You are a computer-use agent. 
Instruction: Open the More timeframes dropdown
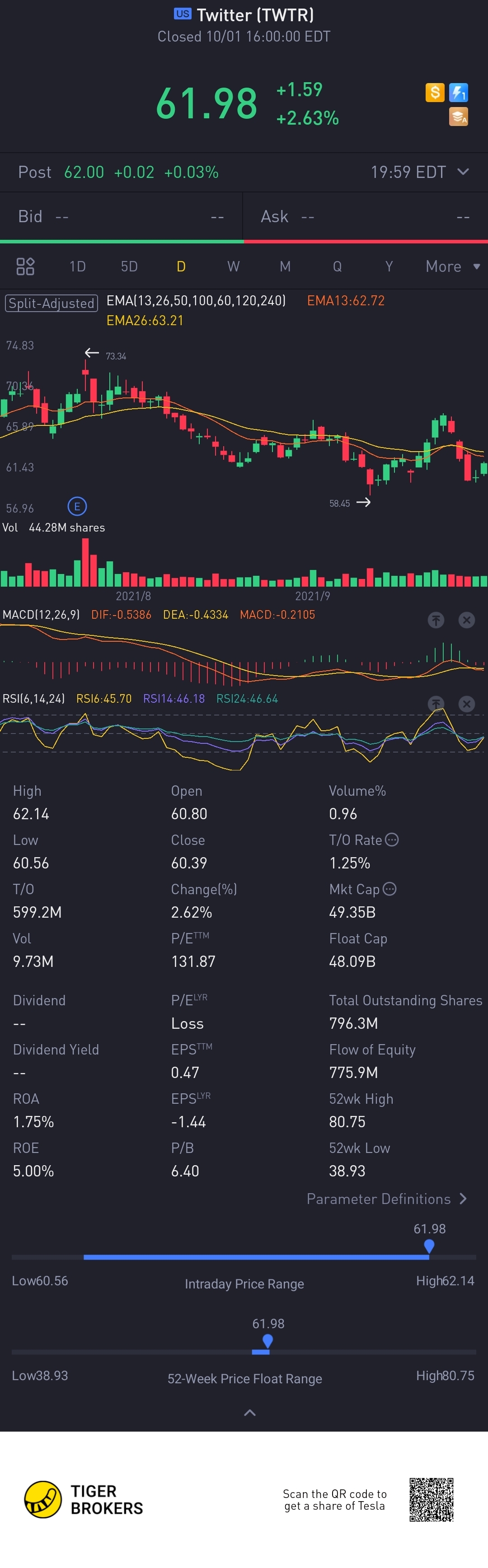point(453,266)
